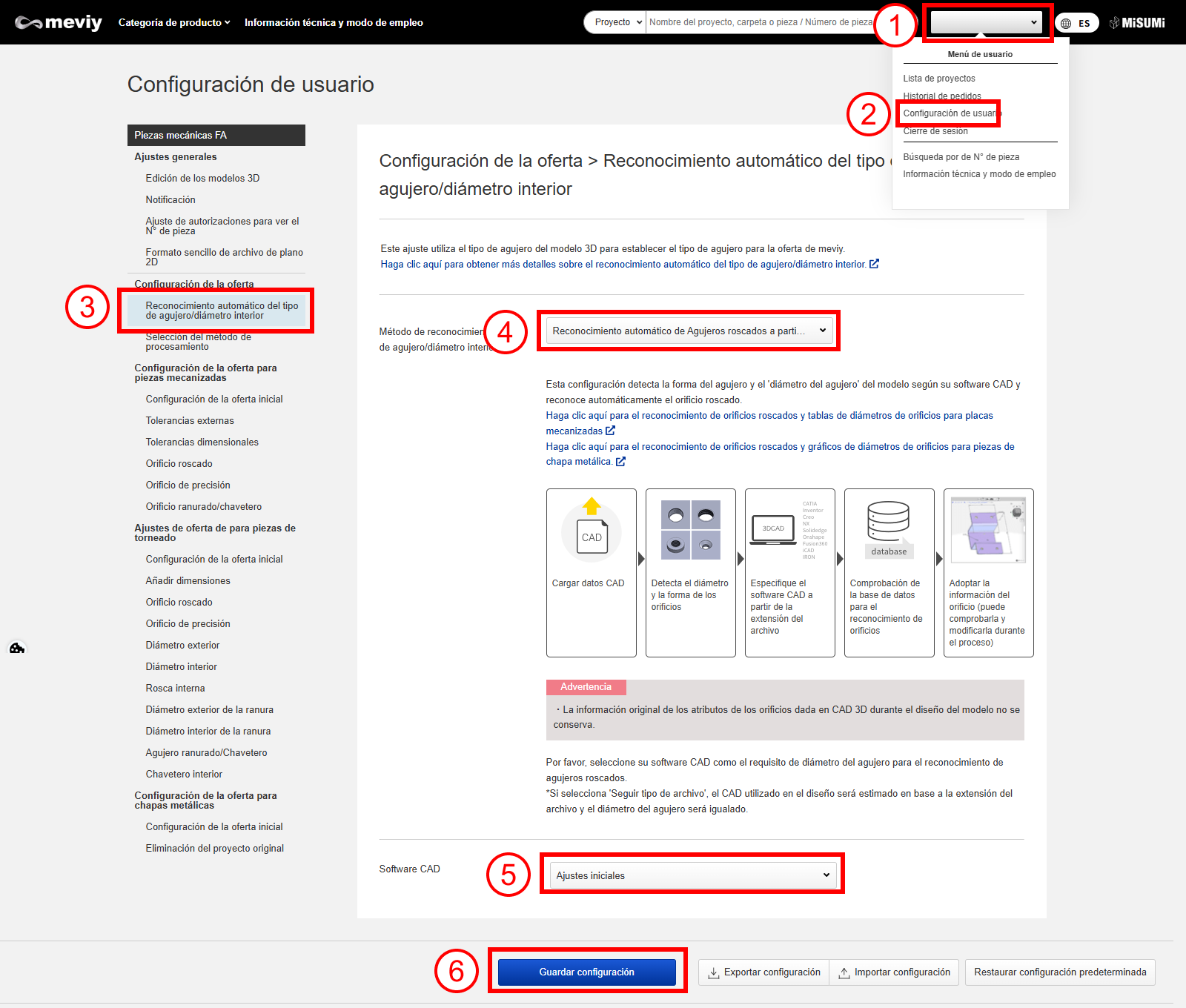Screen dimensions: 1186x1008
Task: Click the export icon in Exportar configuración
Action: (x=713, y=972)
